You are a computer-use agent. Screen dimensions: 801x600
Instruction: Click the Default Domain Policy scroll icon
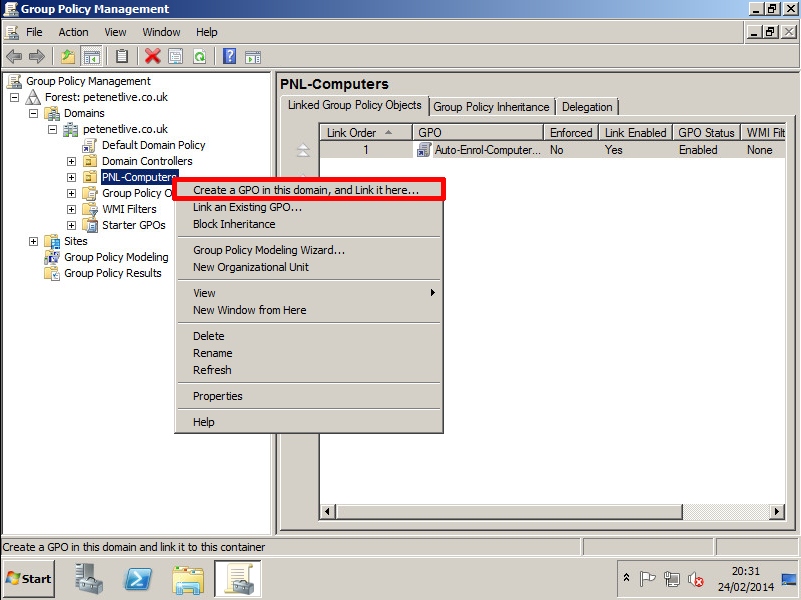point(90,145)
